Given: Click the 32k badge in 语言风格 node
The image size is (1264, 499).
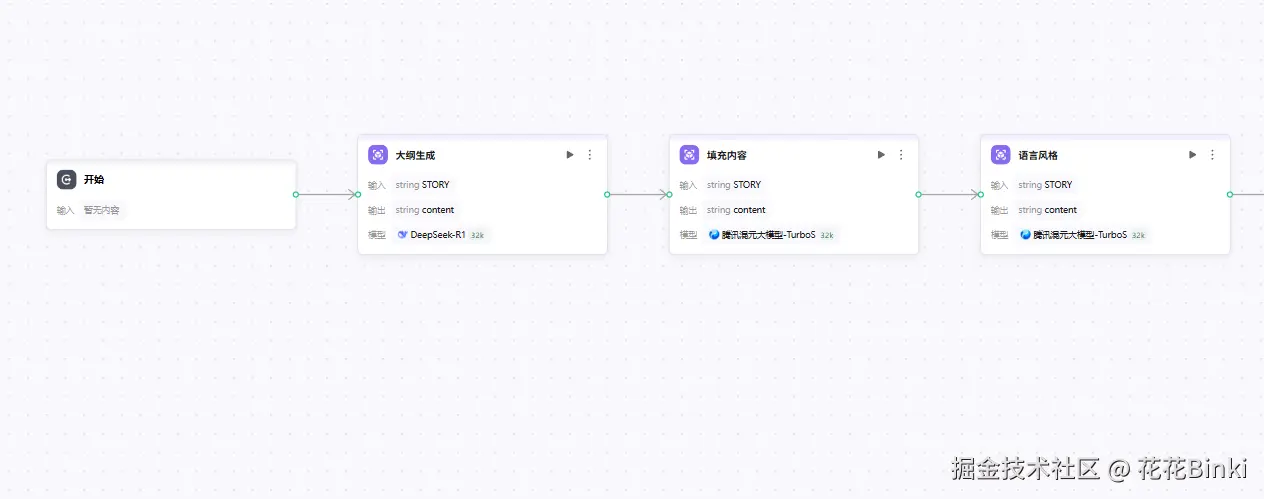Looking at the screenshot, I should 1139,235.
